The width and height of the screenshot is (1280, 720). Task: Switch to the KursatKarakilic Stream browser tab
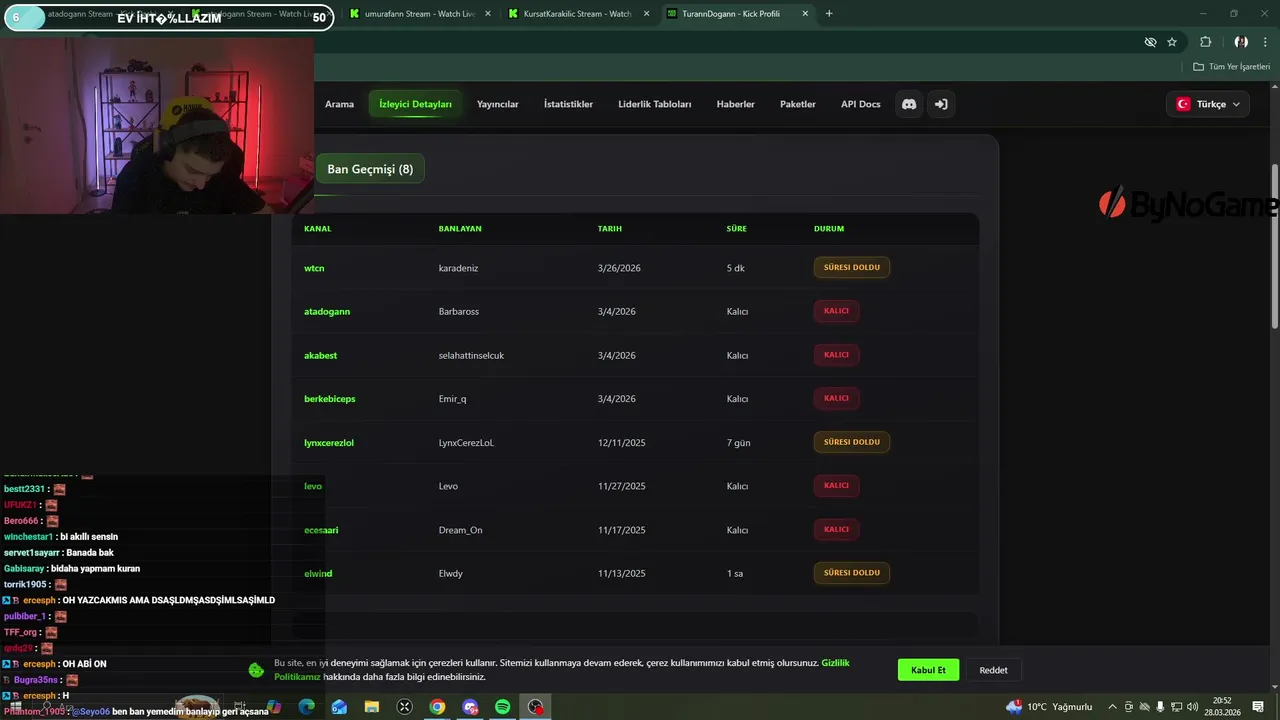[x=577, y=14]
